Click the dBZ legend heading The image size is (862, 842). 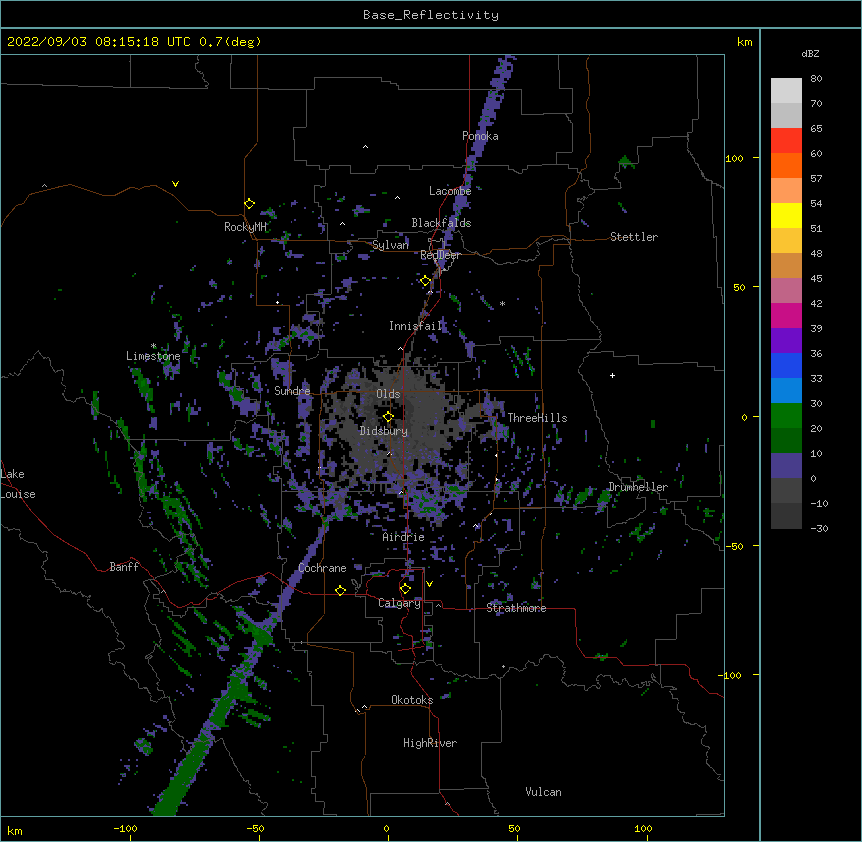pyautogui.click(x=810, y=54)
